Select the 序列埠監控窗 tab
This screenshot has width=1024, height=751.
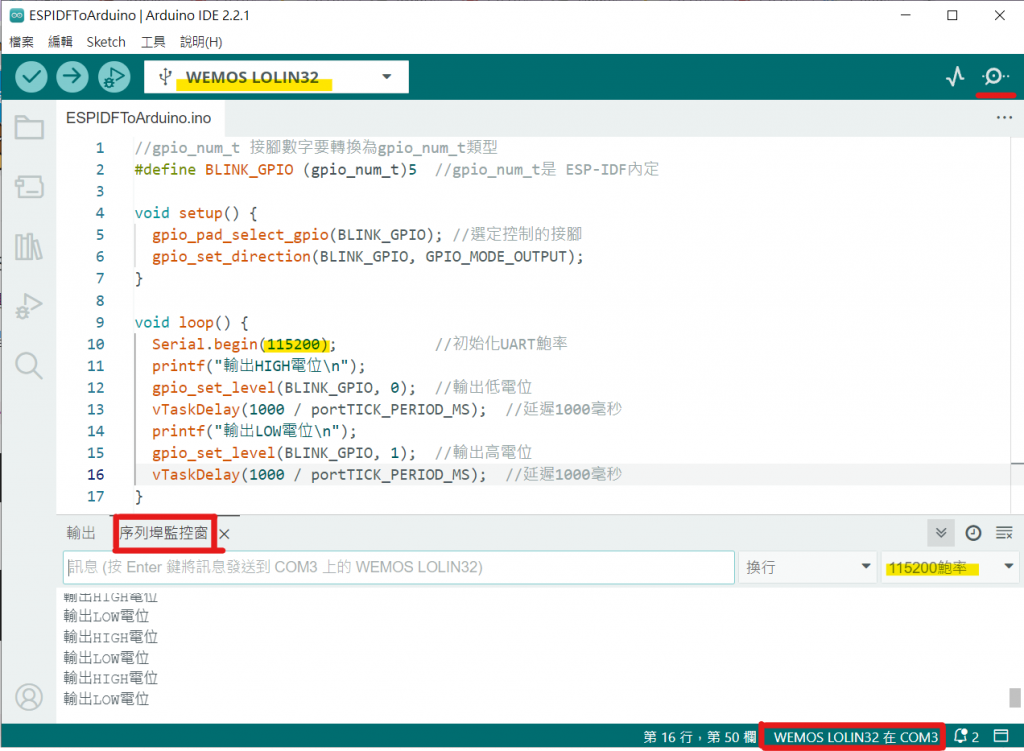click(x=164, y=533)
